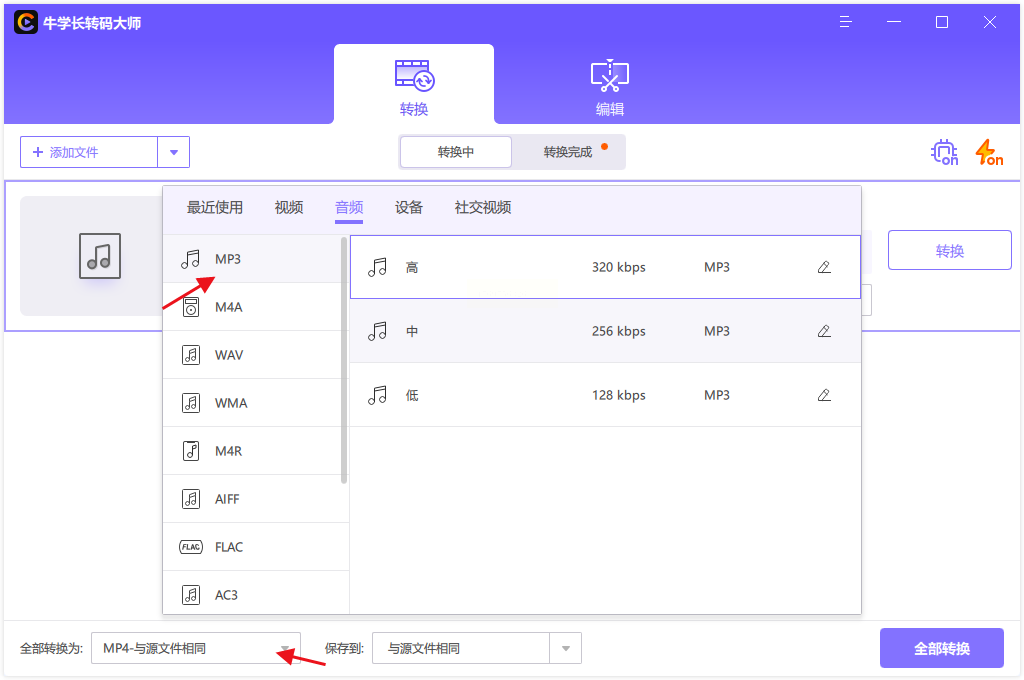Screen dimensions: 1024x680
Task: Click the AIFF file icon
Action: [x=191, y=499]
